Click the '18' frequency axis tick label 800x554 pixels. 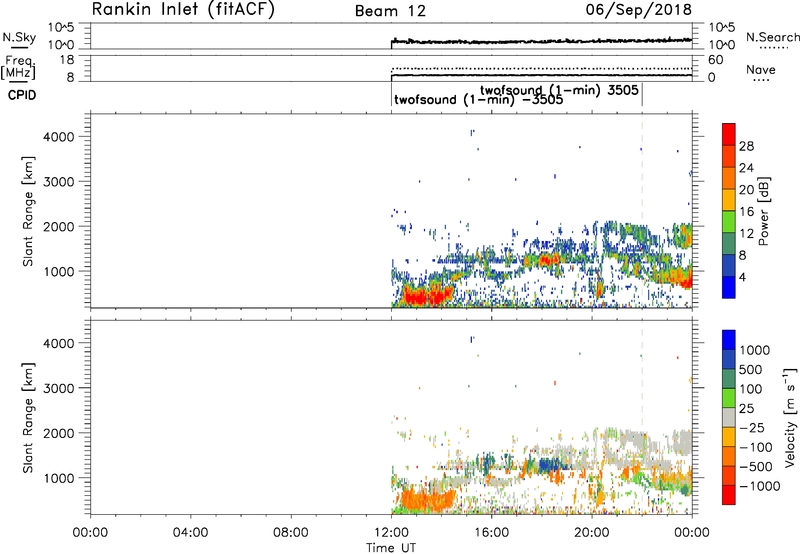click(x=67, y=60)
